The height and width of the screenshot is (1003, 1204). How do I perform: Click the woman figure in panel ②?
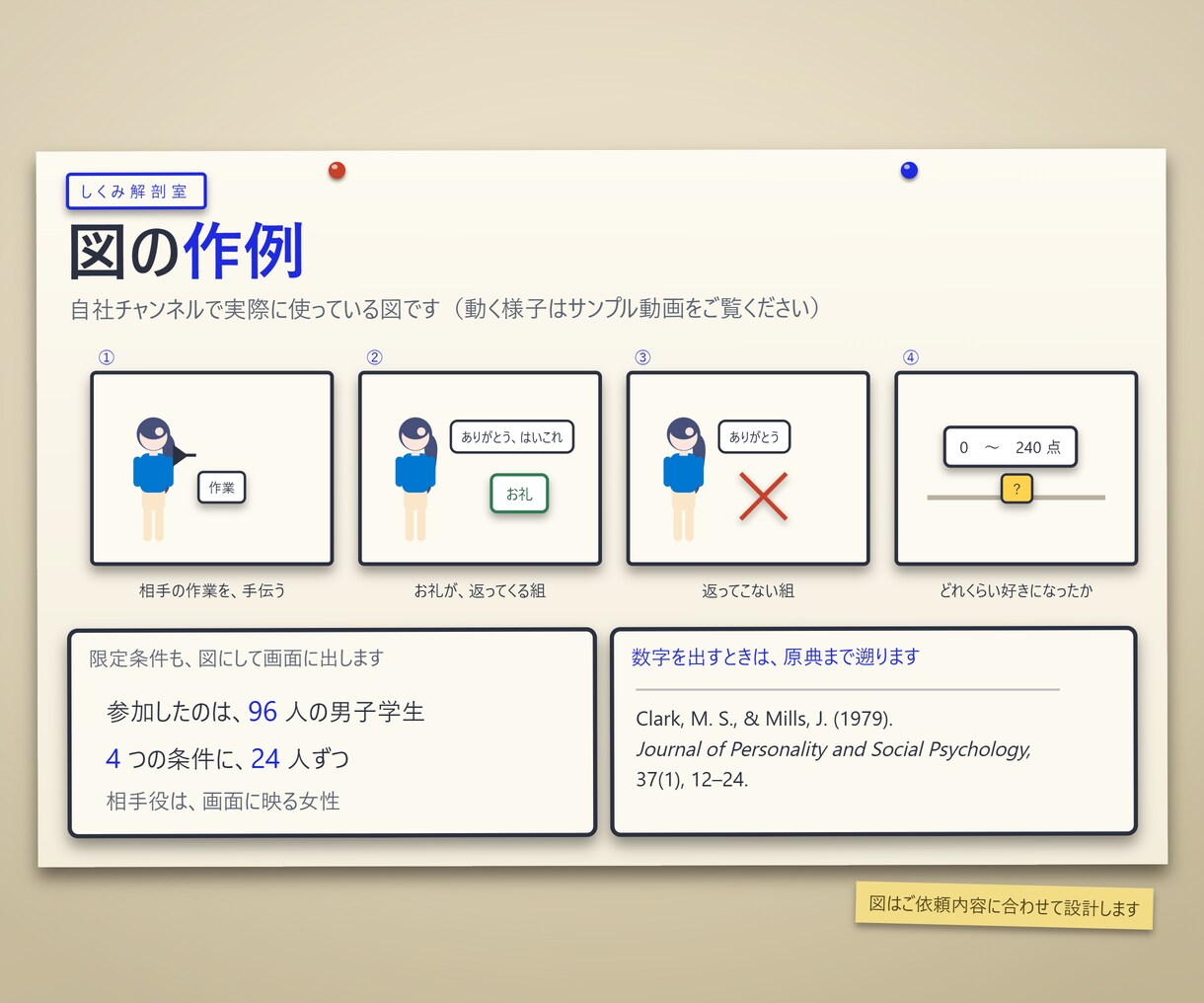415,479
